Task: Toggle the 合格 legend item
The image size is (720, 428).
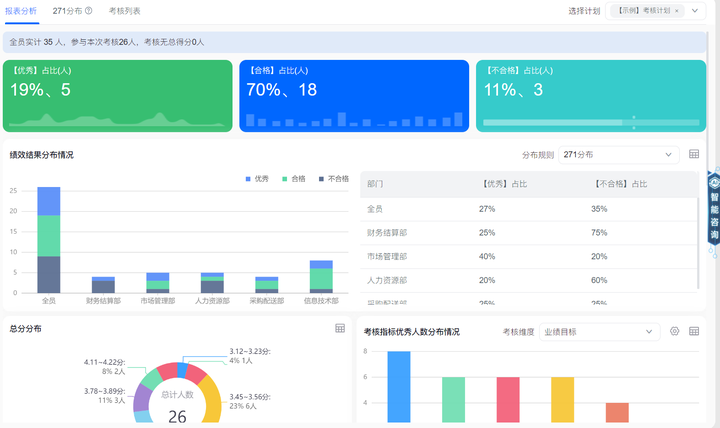Action: tap(294, 179)
